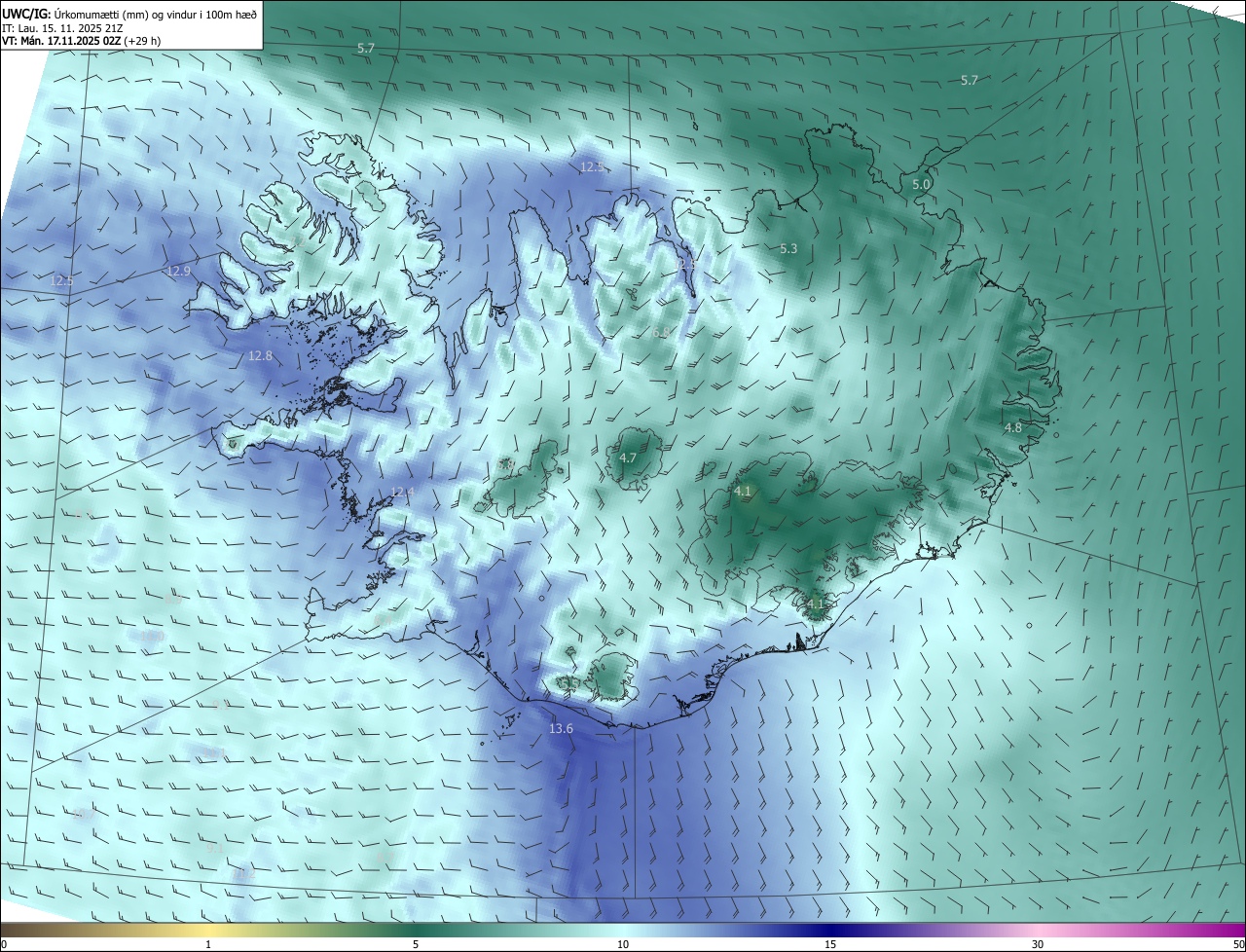The height and width of the screenshot is (952, 1246).
Task: Click the 13.6 value off the south coast
Action: (x=562, y=729)
